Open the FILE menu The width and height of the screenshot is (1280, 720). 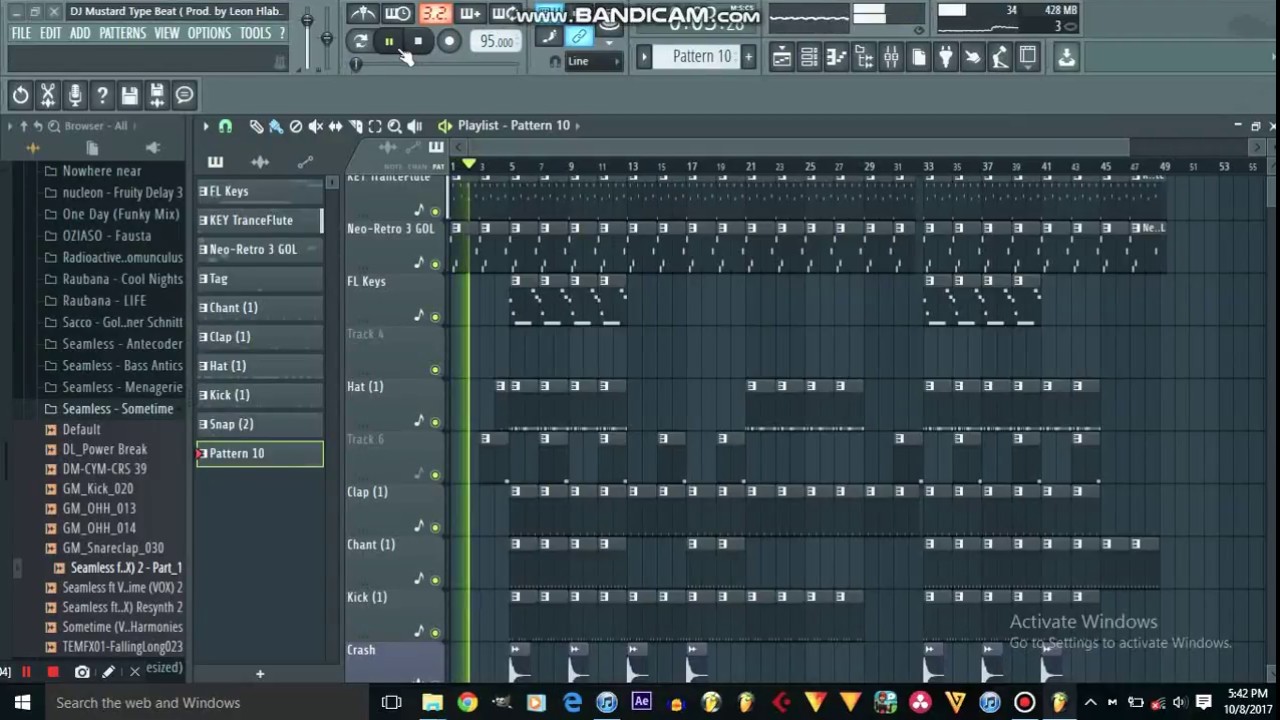[21, 33]
